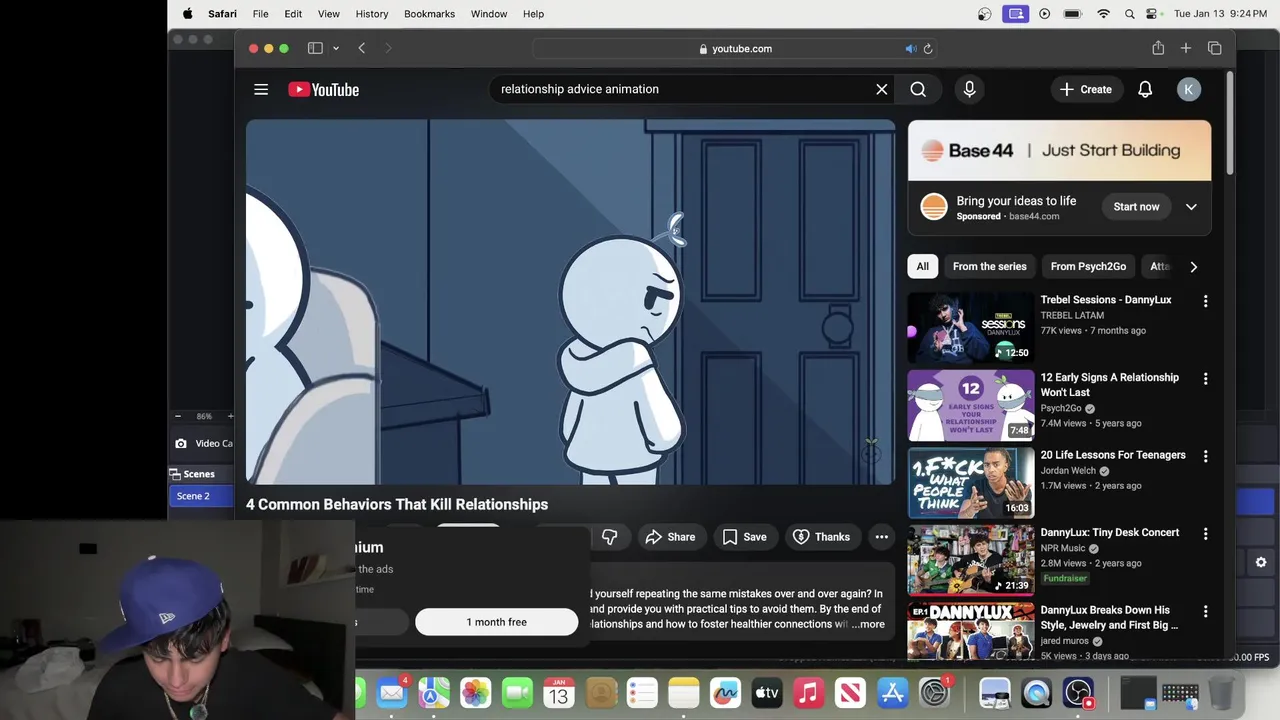Viewport: 1280px width, 720px height.
Task: Click the video player frame
Action: 571,302
